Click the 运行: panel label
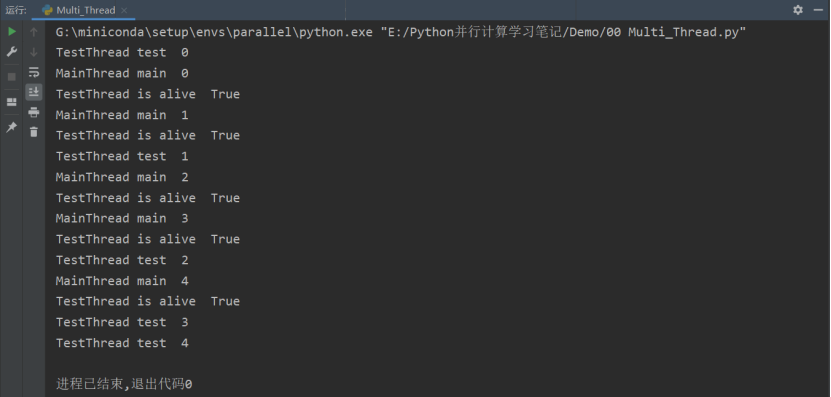Image resolution: width=831 pixels, height=397 pixels. click(16, 10)
